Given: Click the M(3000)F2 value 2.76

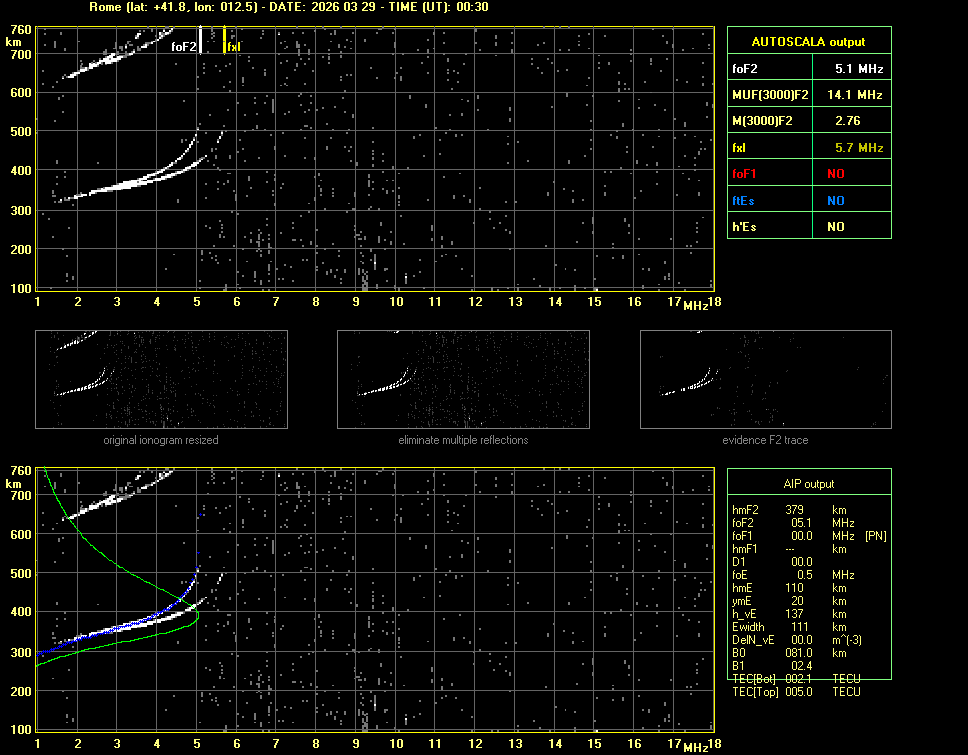Looking at the screenshot, I should (x=850, y=121).
